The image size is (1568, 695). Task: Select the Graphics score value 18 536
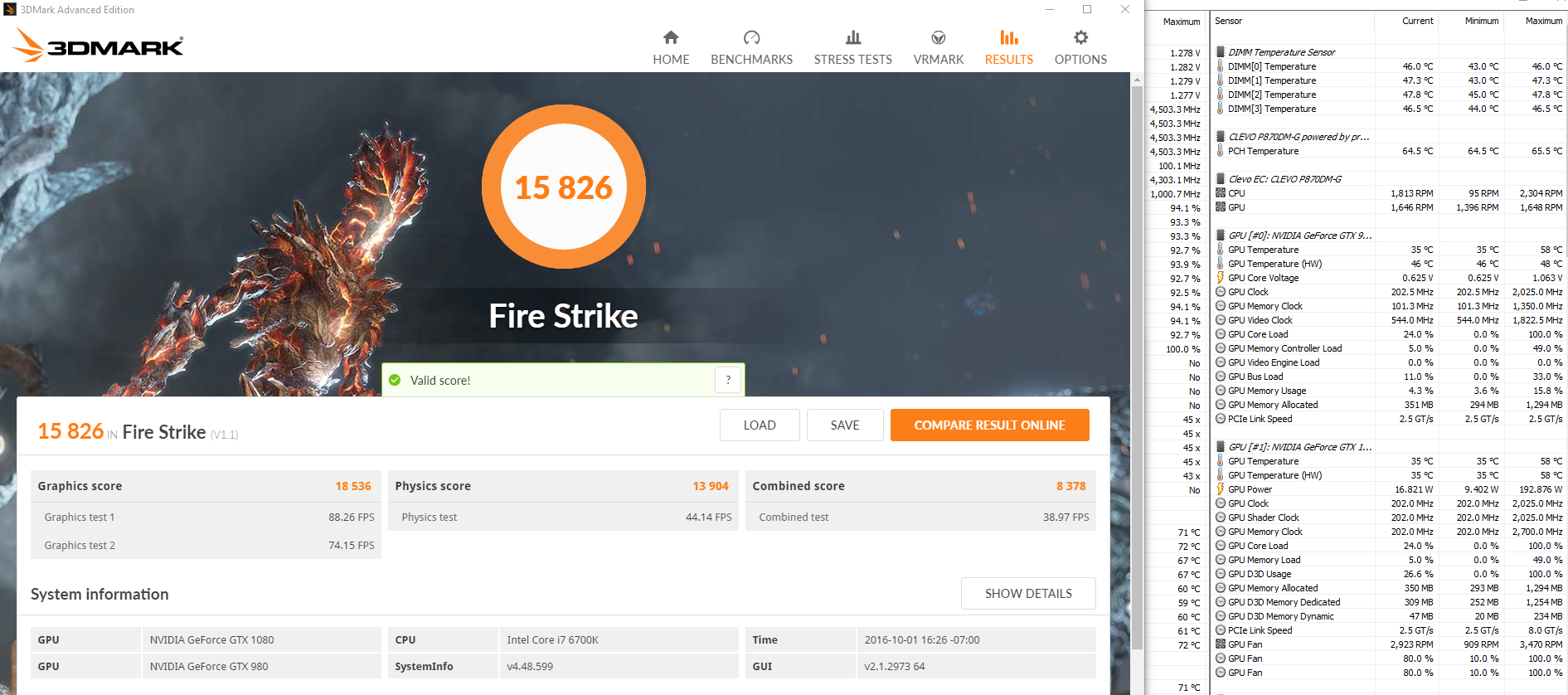(x=353, y=486)
